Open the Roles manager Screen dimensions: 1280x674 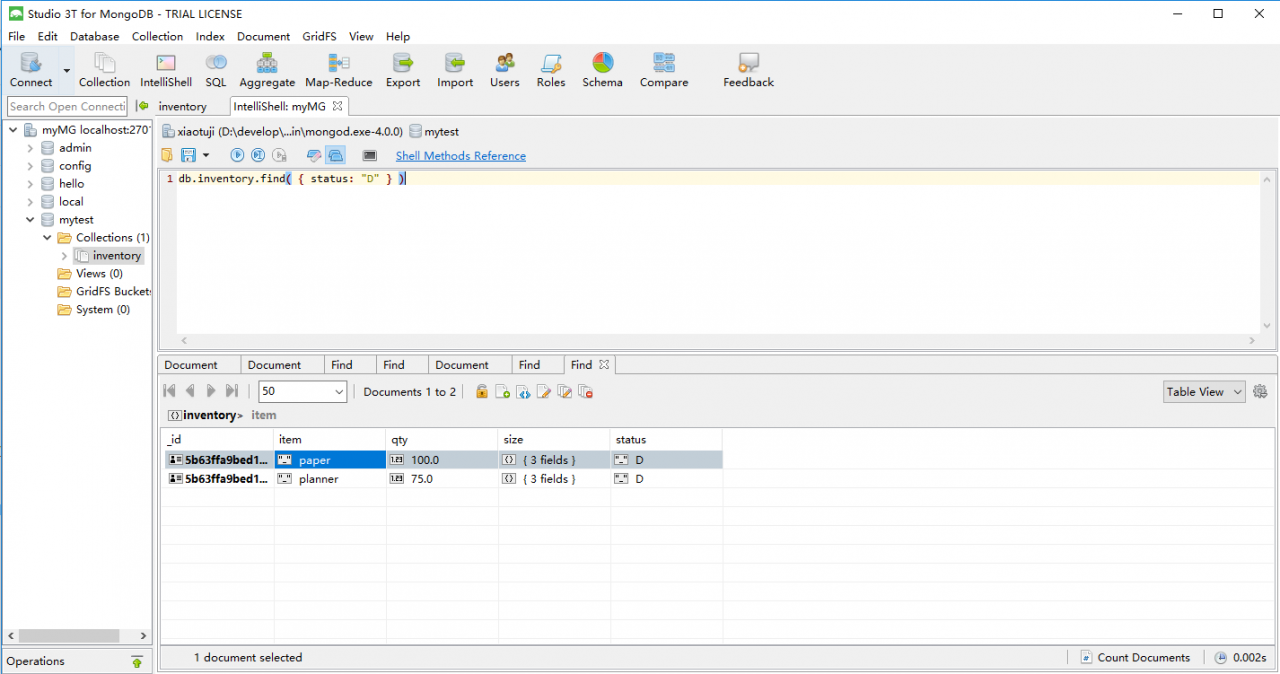click(550, 71)
